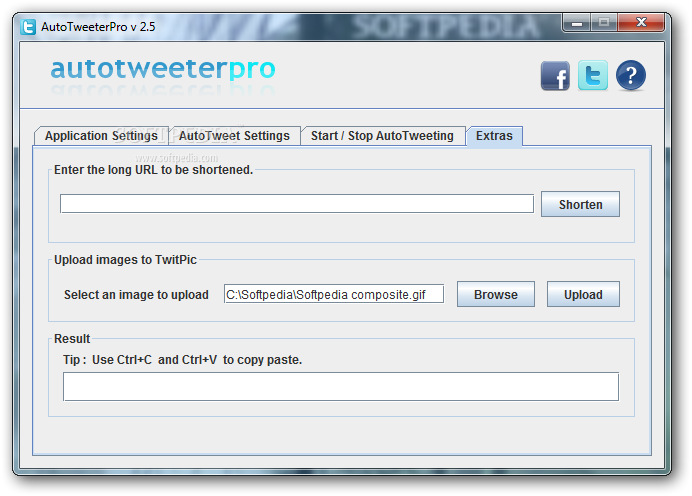Click the autotweeterpro logo
692x496 pixels.
pos(163,70)
